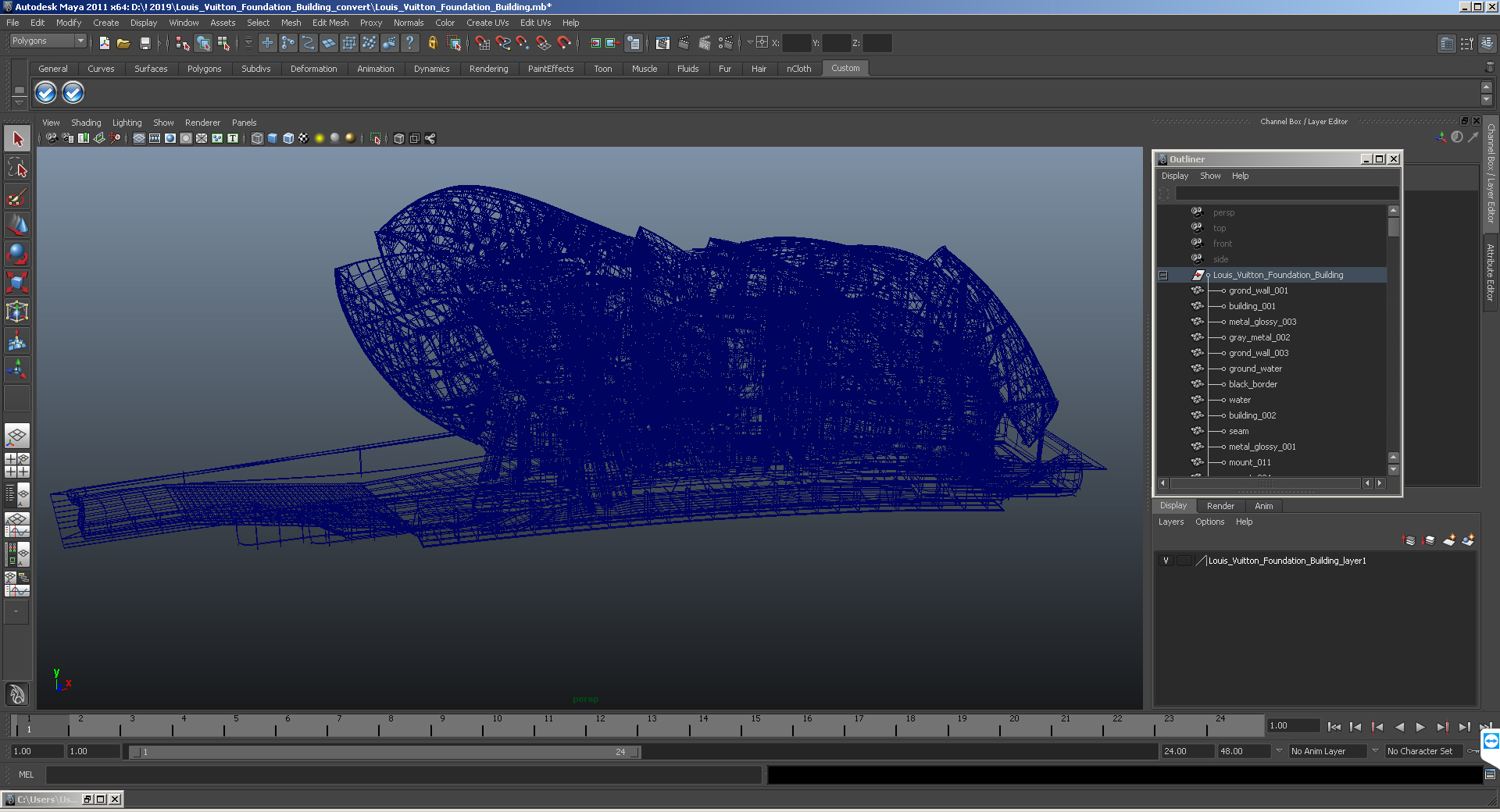Image resolution: width=1500 pixels, height=812 pixels.
Task: Click the Save Scene disk icon
Action: coord(145,43)
